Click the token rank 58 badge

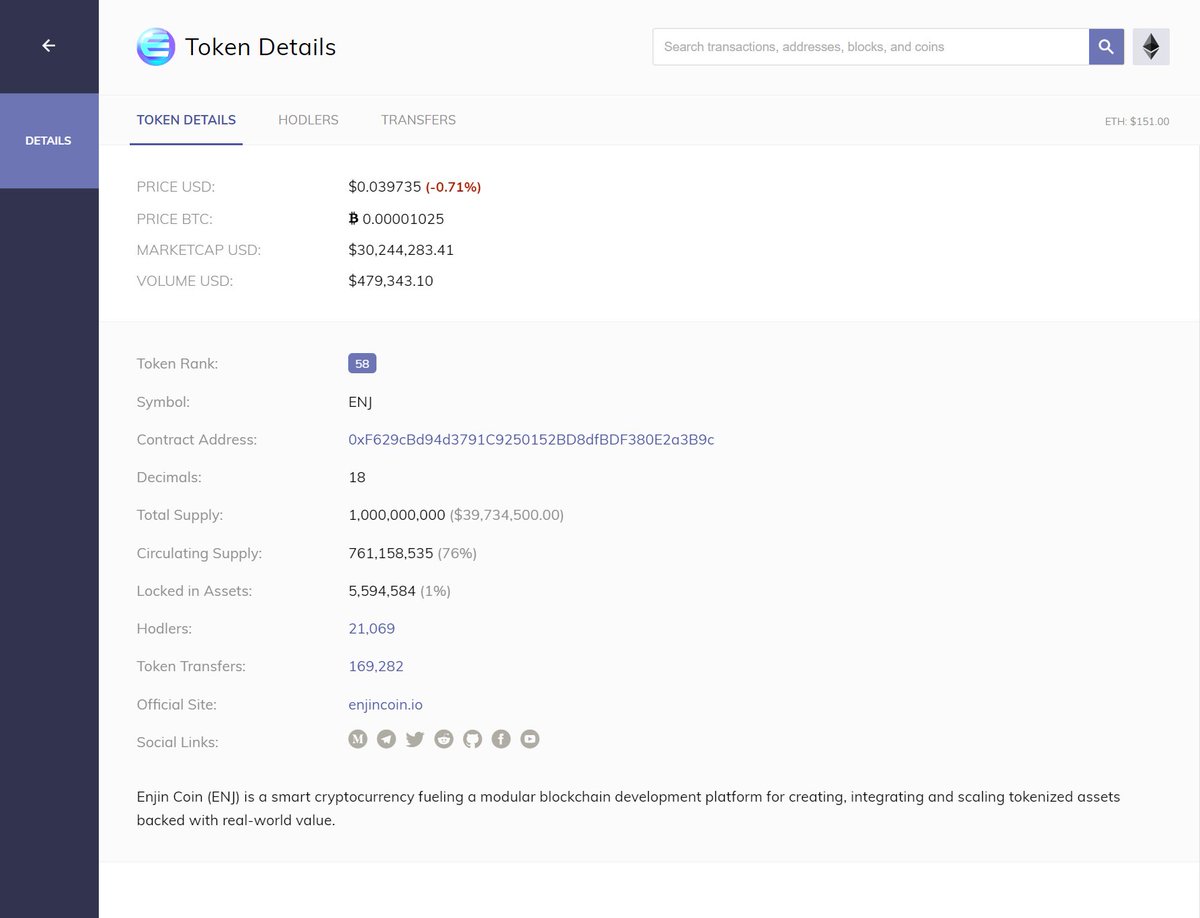coord(362,364)
